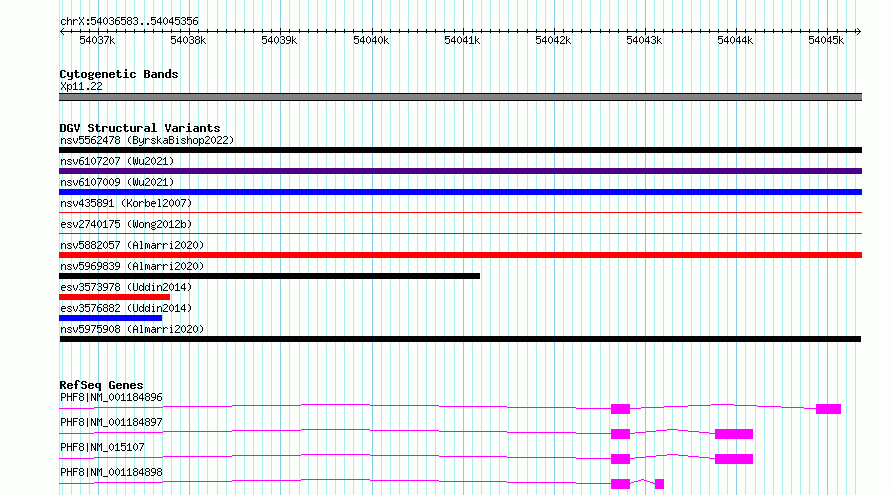This screenshot has width=890, height=495.
Task: Click the Xp11.22 band label
Action: tap(81, 86)
